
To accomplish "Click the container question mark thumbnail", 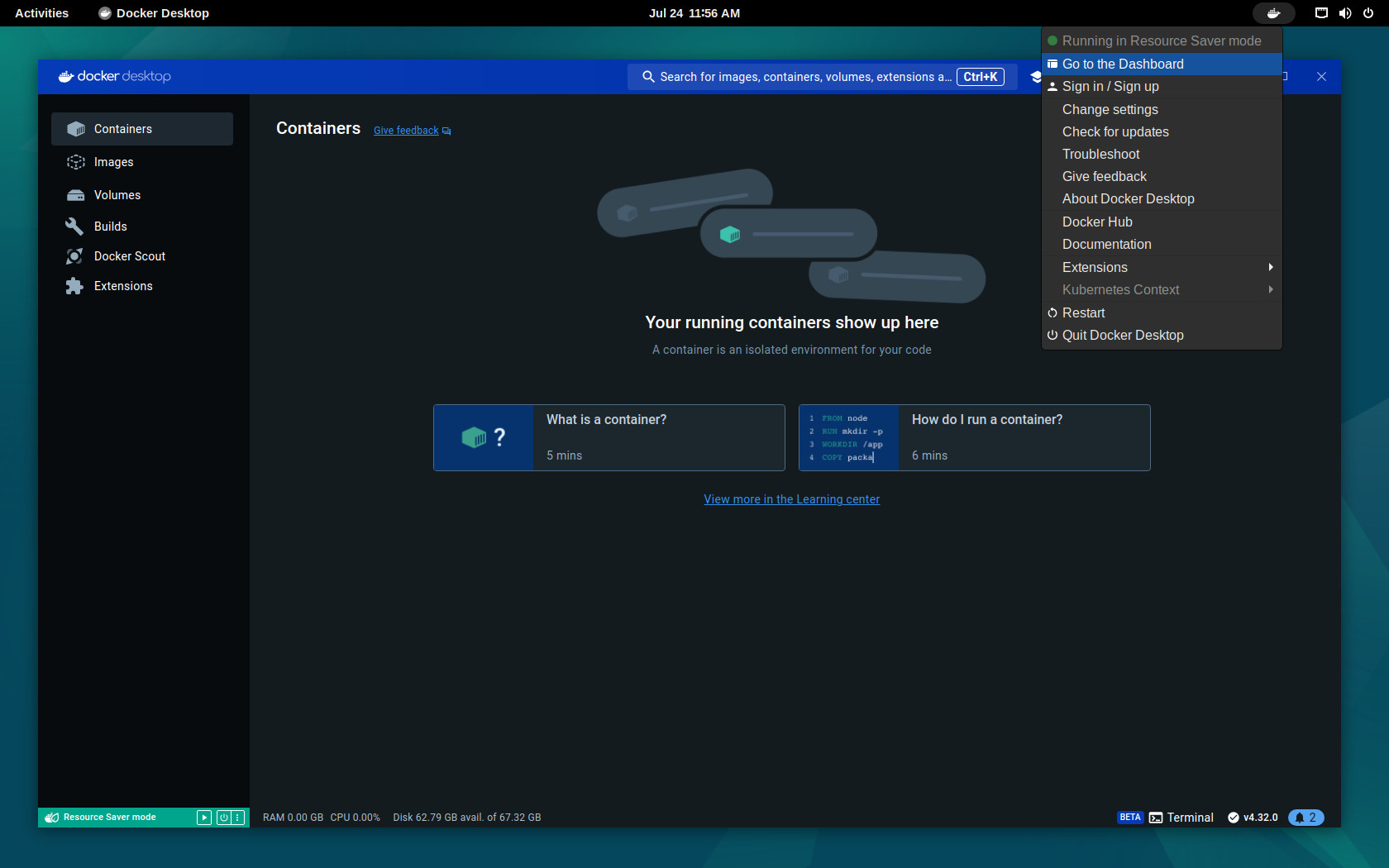I will coord(484,438).
